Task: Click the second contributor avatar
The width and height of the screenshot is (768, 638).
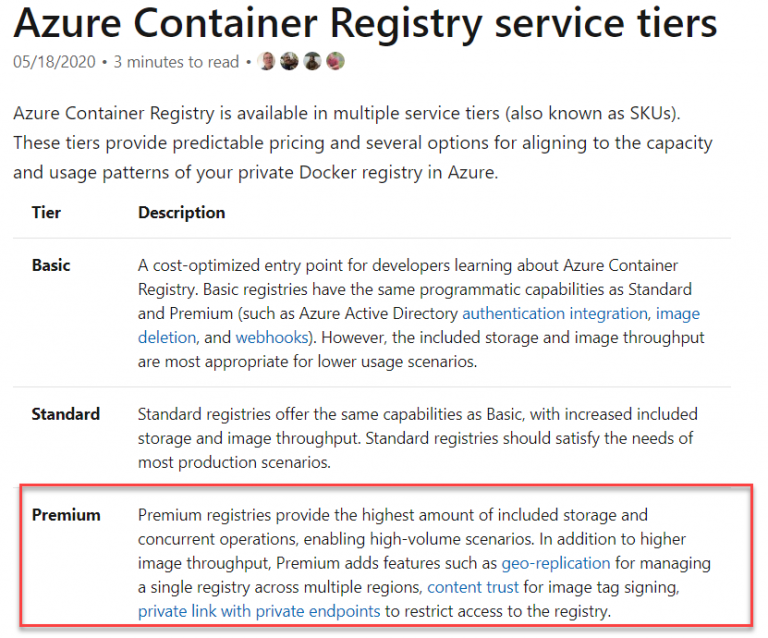Action: point(289,62)
